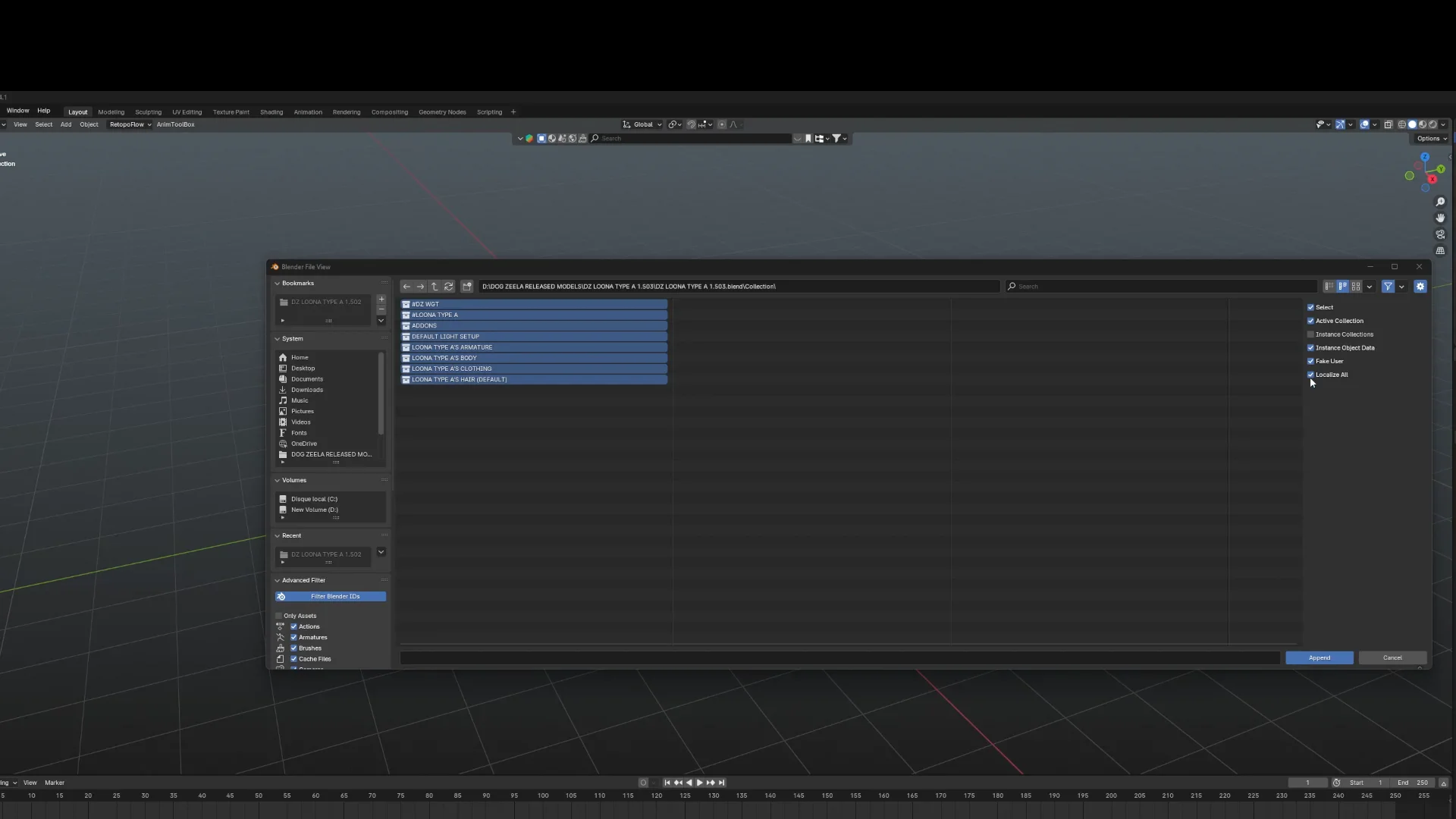Collapse the Bookmarks panel
The image size is (1456, 819).
(277, 283)
